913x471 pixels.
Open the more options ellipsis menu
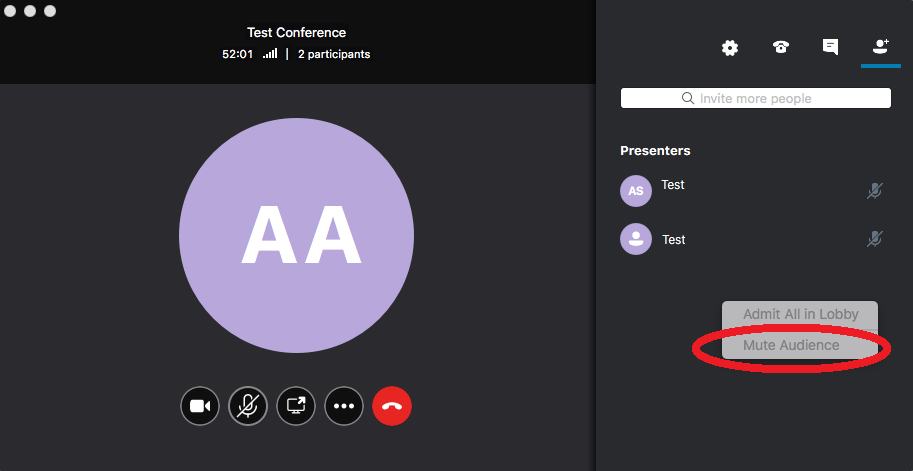(344, 406)
